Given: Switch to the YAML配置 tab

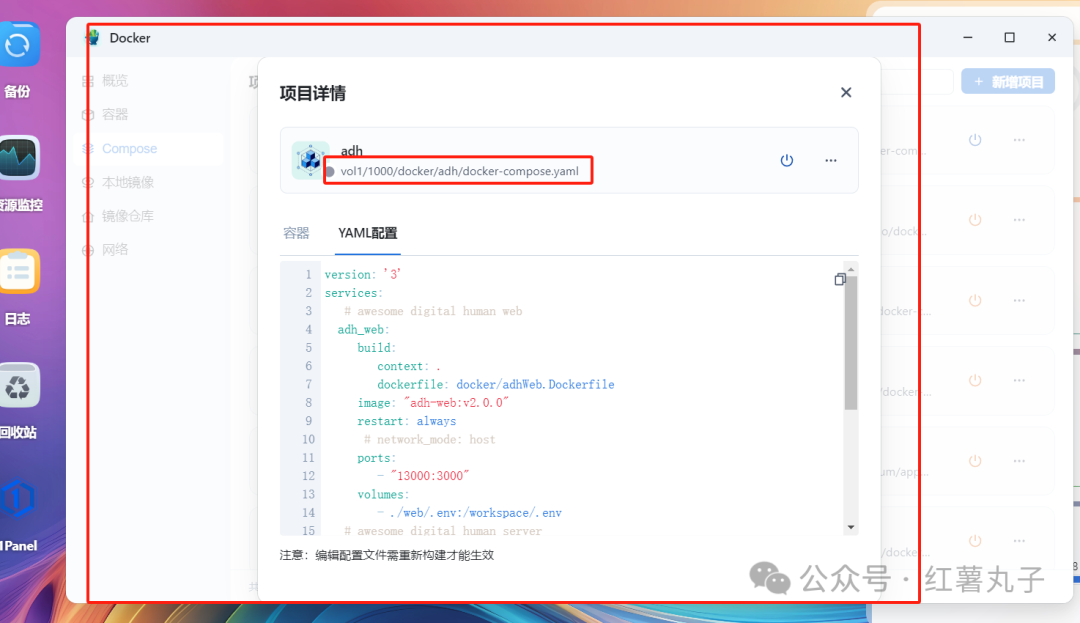Looking at the screenshot, I should [x=367, y=233].
